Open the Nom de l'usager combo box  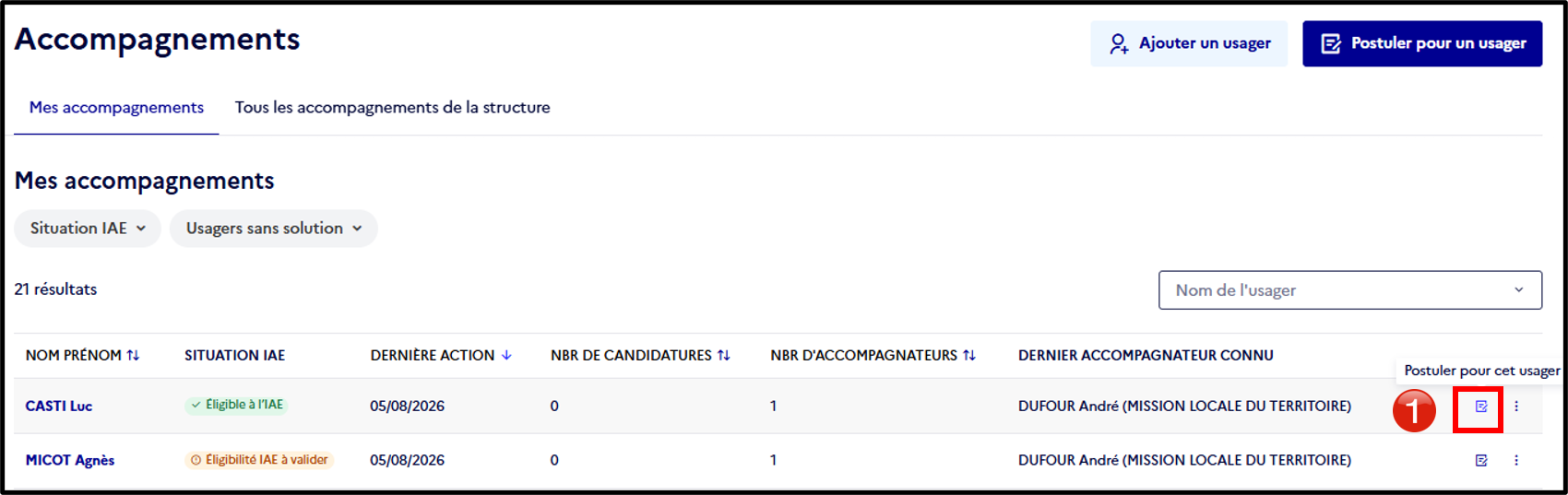click(x=1350, y=290)
